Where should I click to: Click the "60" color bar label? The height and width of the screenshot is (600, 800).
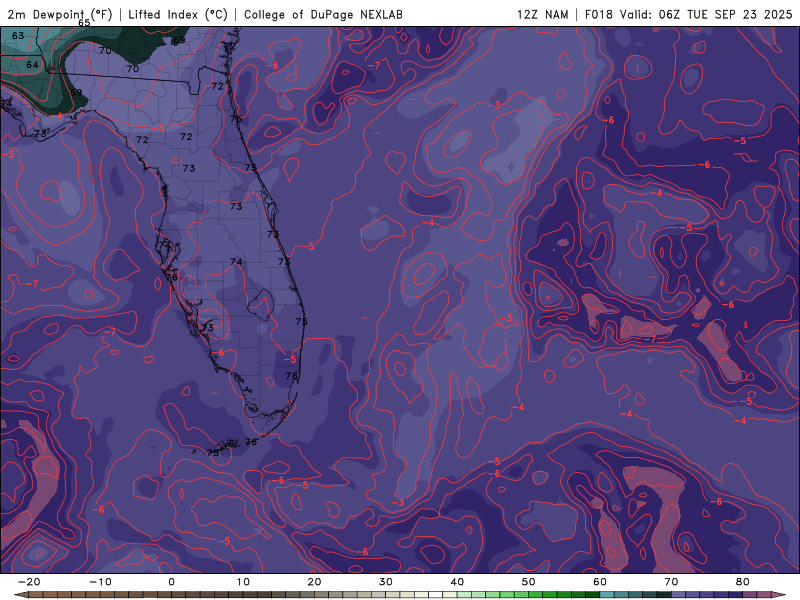coord(600,582)
